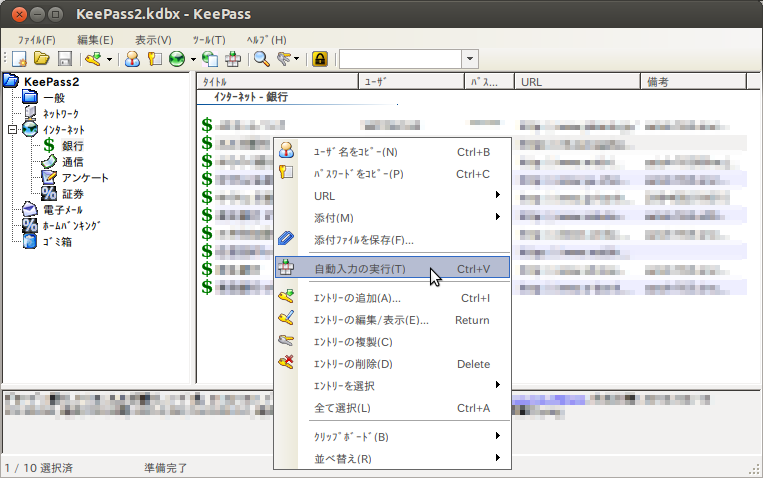The width and height of the screenshot is (763, 478).
Task: Select the 一般 group in tree
Action: (54, 98)
